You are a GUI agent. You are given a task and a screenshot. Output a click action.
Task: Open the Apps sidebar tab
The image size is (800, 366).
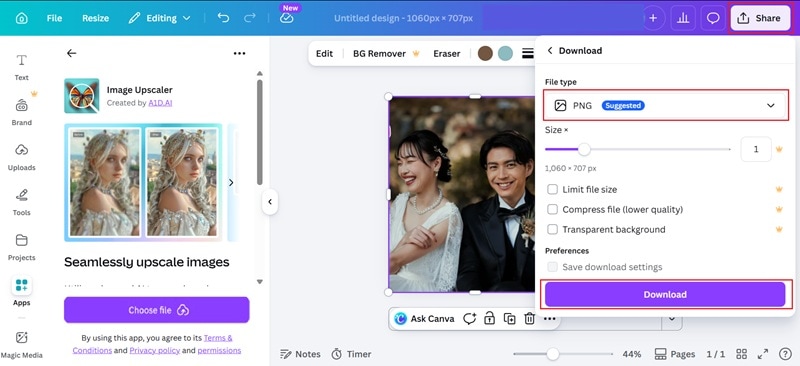click(x=21, y=291)
